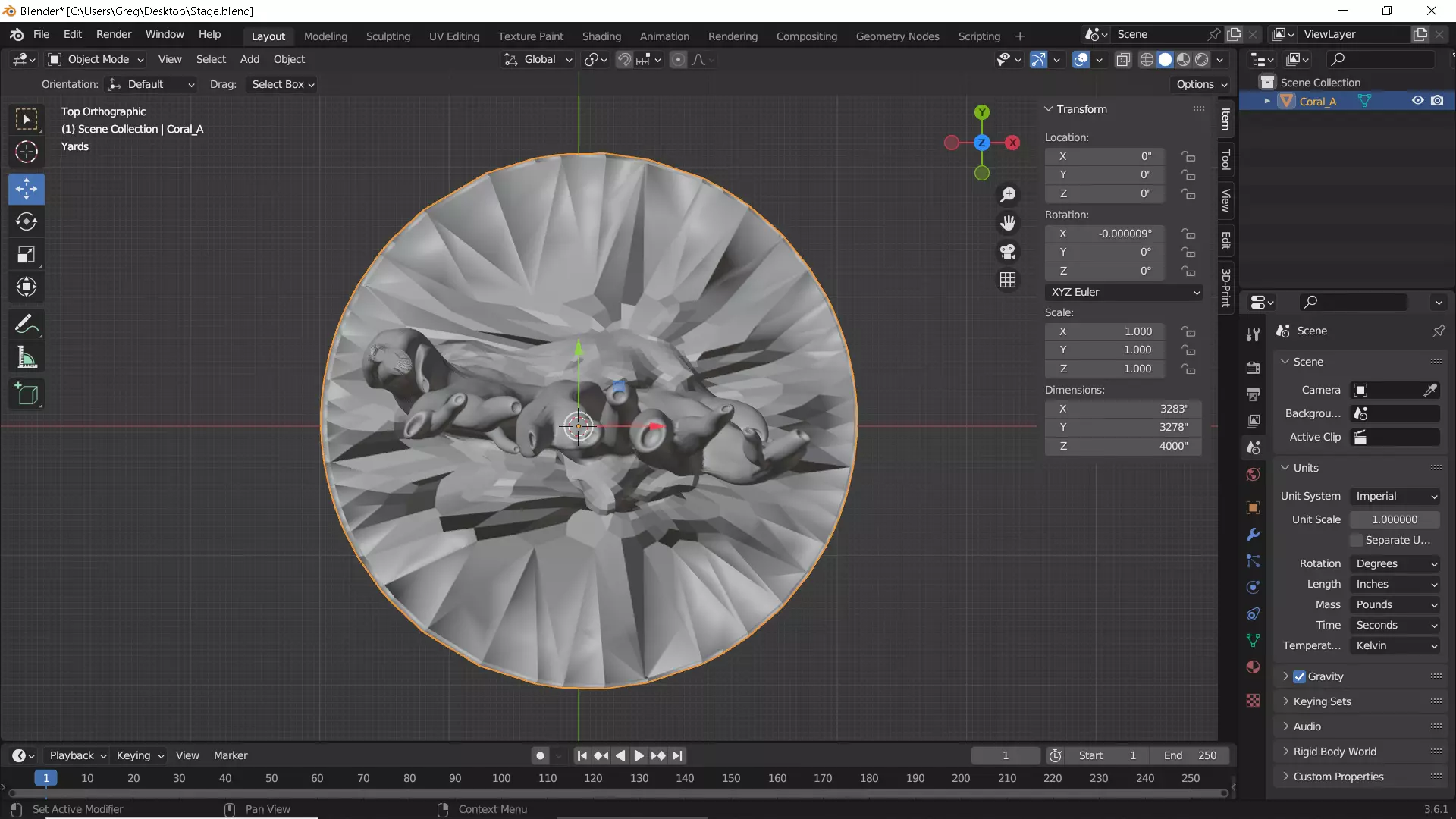Open the Modifier properties wrench tab
Image resolution: width=1456 pixels, height=819 pixels.
pos(1253,535)
